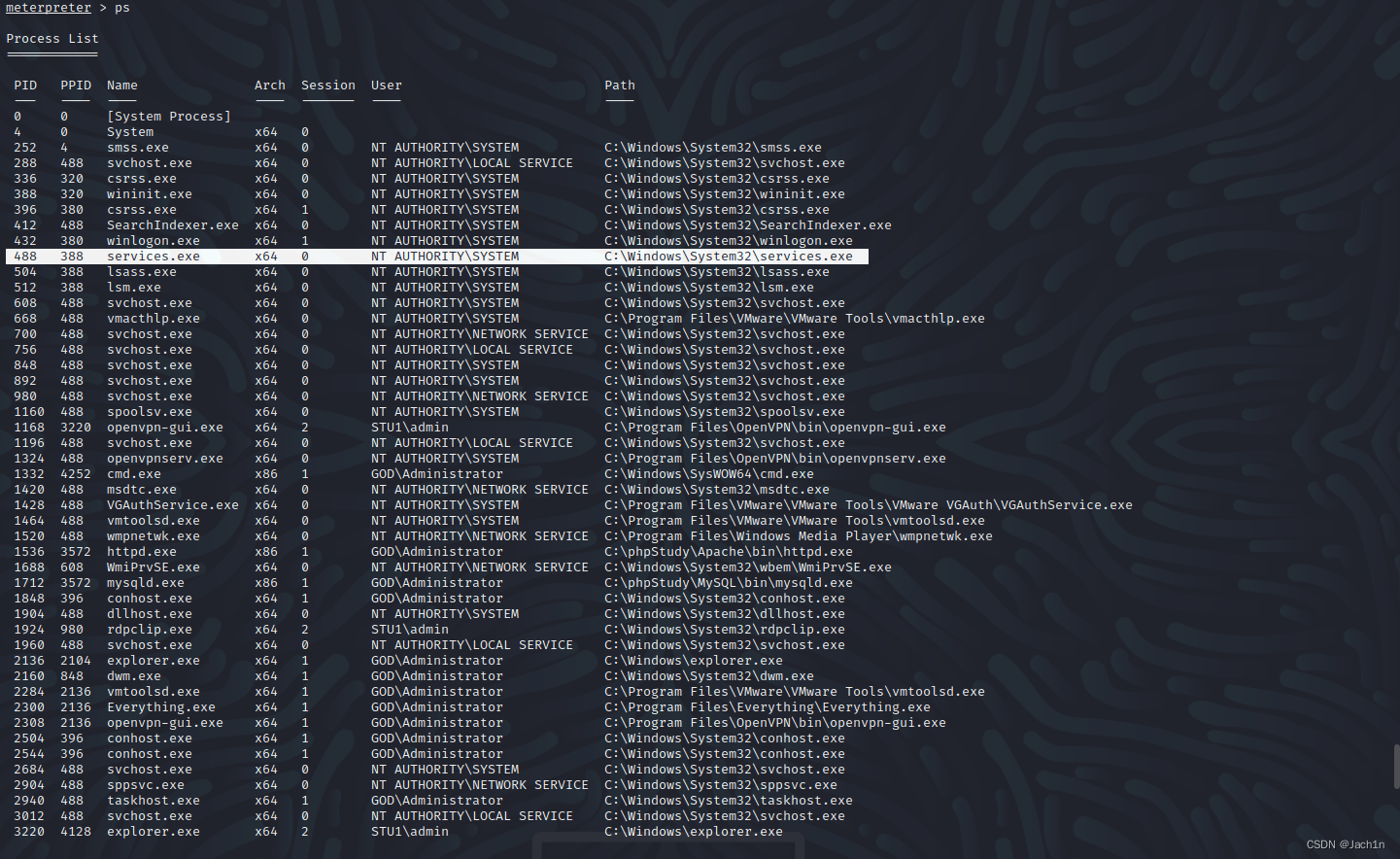This screenshot has width=1400, height=859.
Task: Click the "Process List" heading
Action: coord(52,39)
